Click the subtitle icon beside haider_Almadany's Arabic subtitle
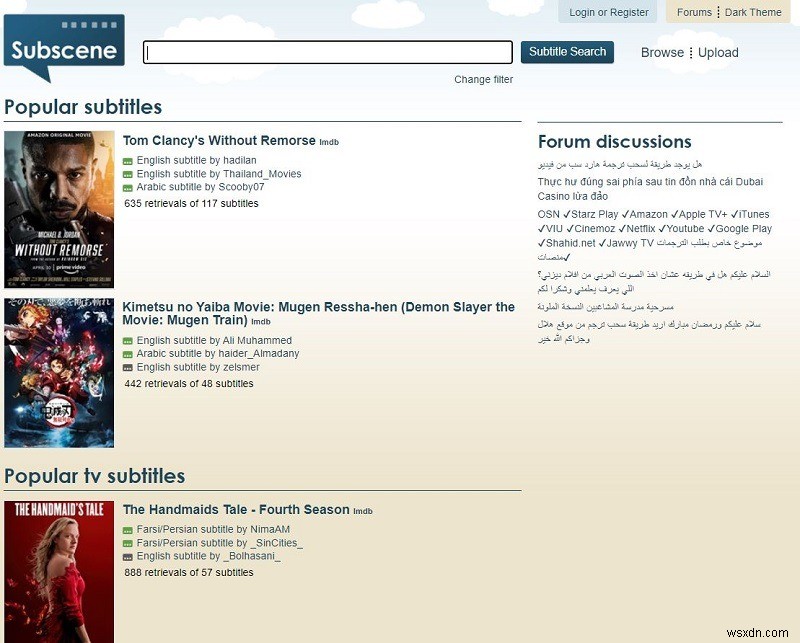This screenshot has height=643, width=800. [x=128, y=355]
